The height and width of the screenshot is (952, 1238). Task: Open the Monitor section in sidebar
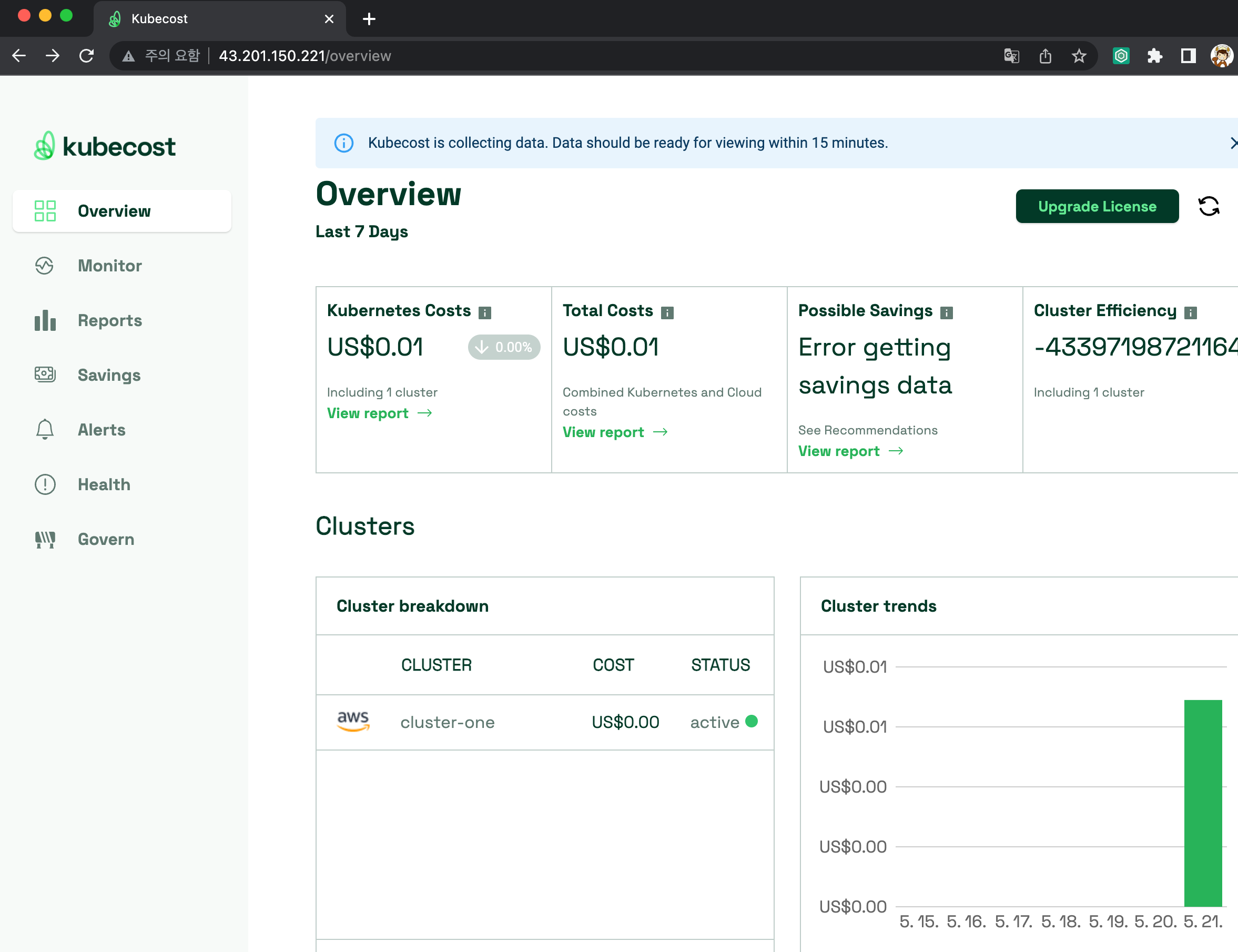click(109, 265)
